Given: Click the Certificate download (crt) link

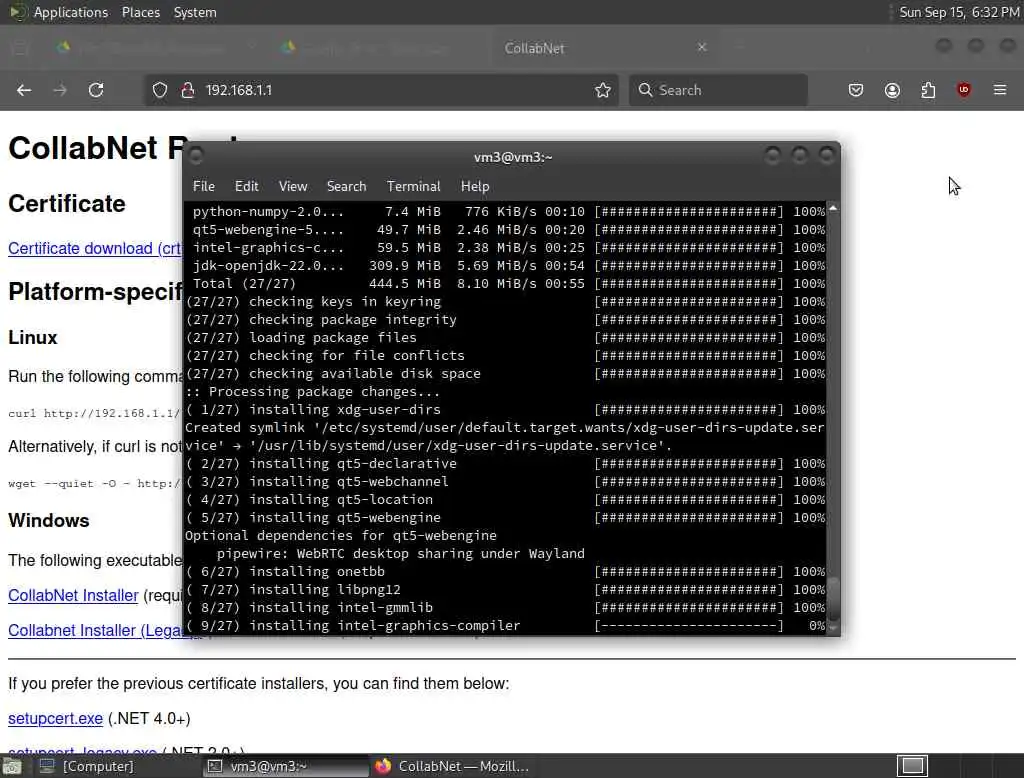Looking at the screenshot, I should point(95,248).
